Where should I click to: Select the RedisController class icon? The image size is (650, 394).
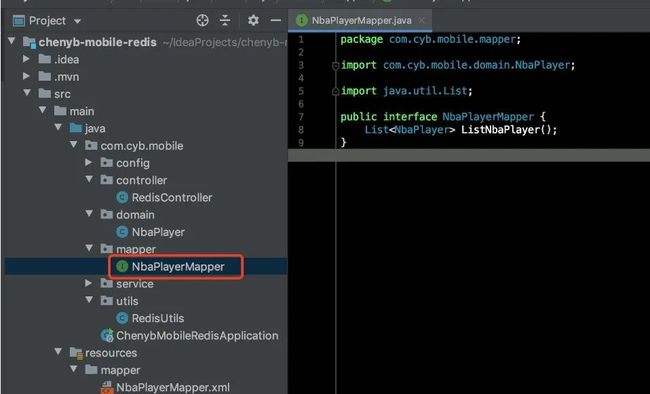point(122,197)
